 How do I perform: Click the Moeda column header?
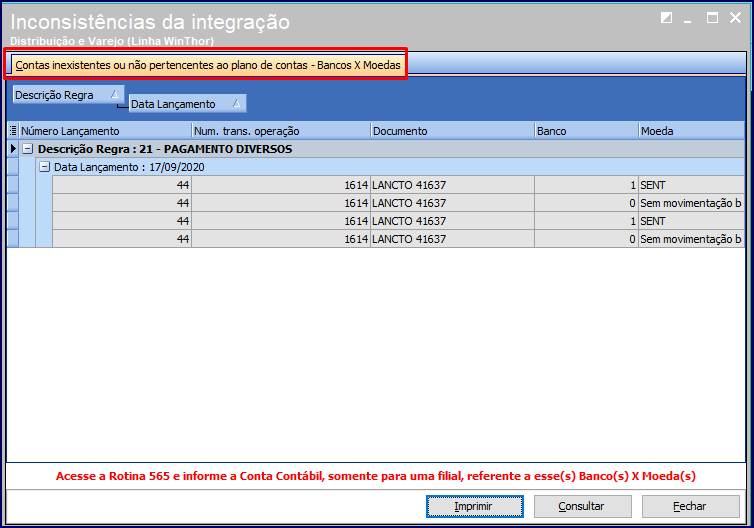click(691, 131)
